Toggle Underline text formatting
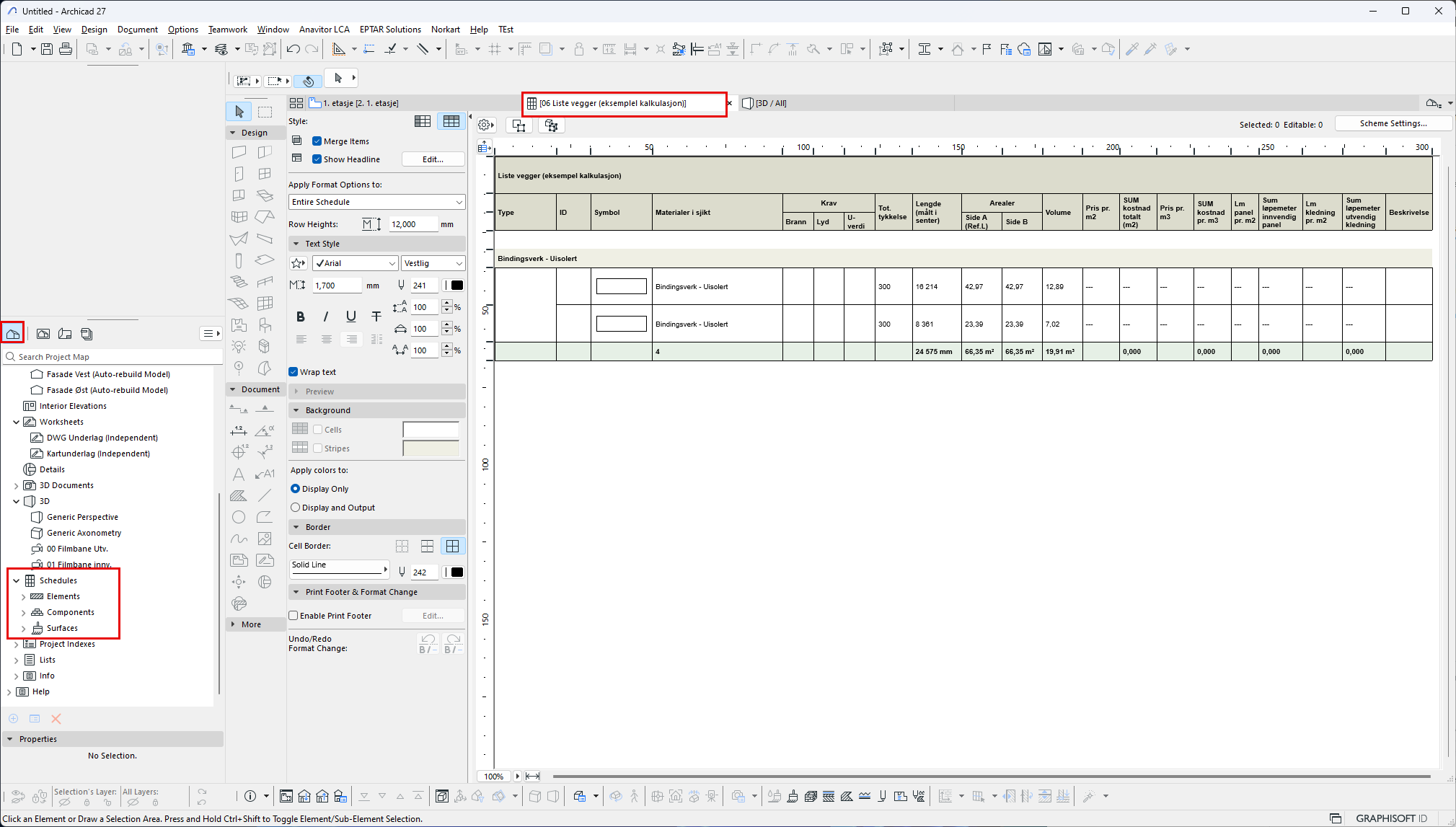The width and height of the screenshot is (1456, 827). (351, 317)
